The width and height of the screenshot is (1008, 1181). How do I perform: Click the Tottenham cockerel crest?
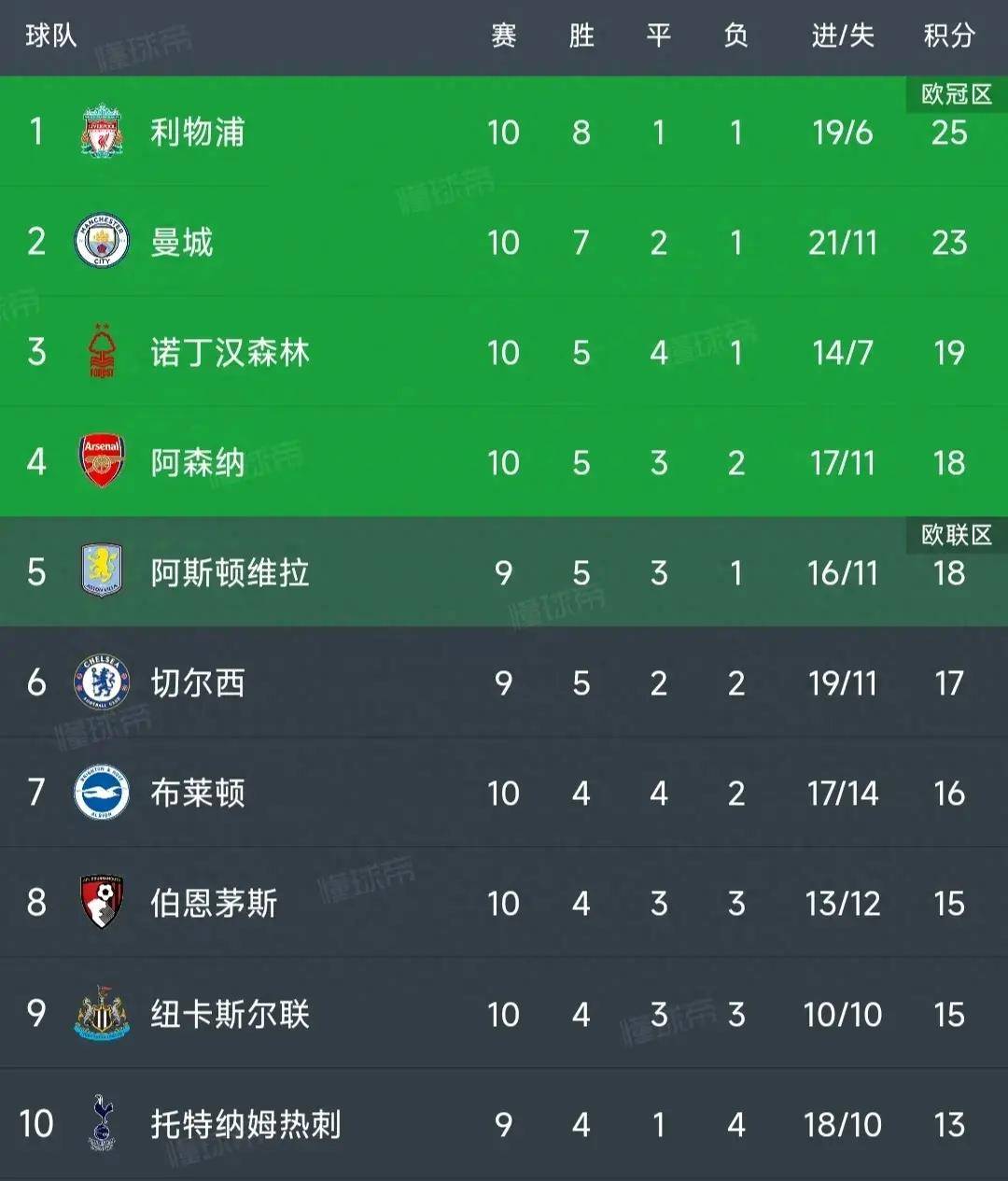(102, 1123)
